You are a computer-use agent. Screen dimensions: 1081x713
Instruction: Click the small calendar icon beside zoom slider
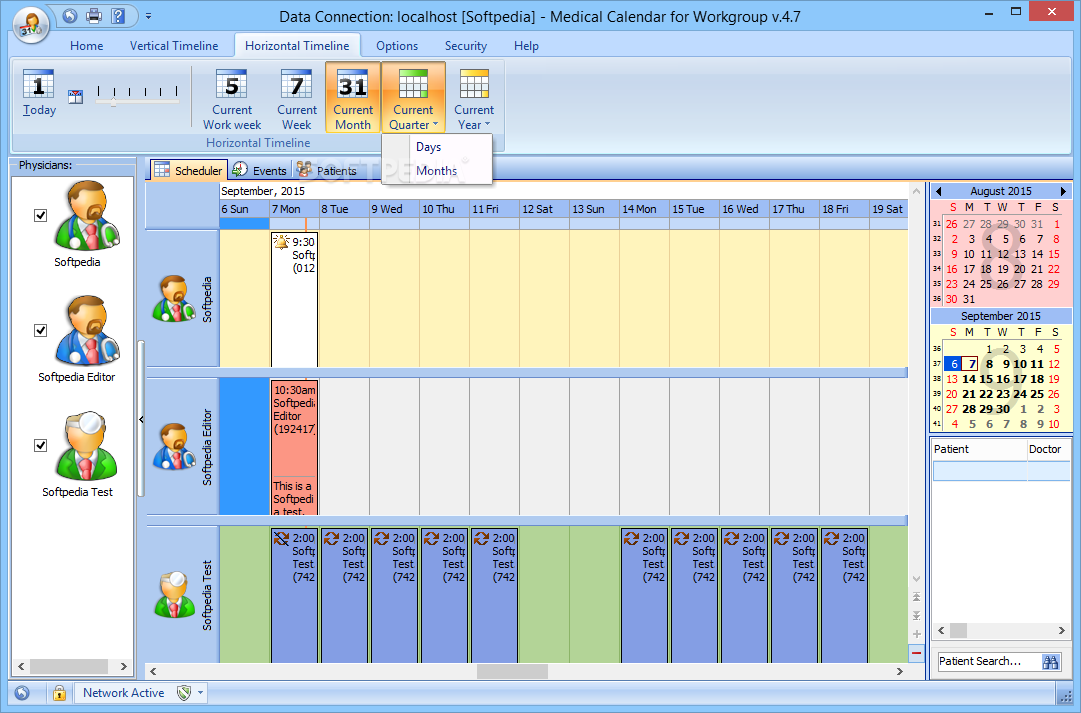pos(75,97)
